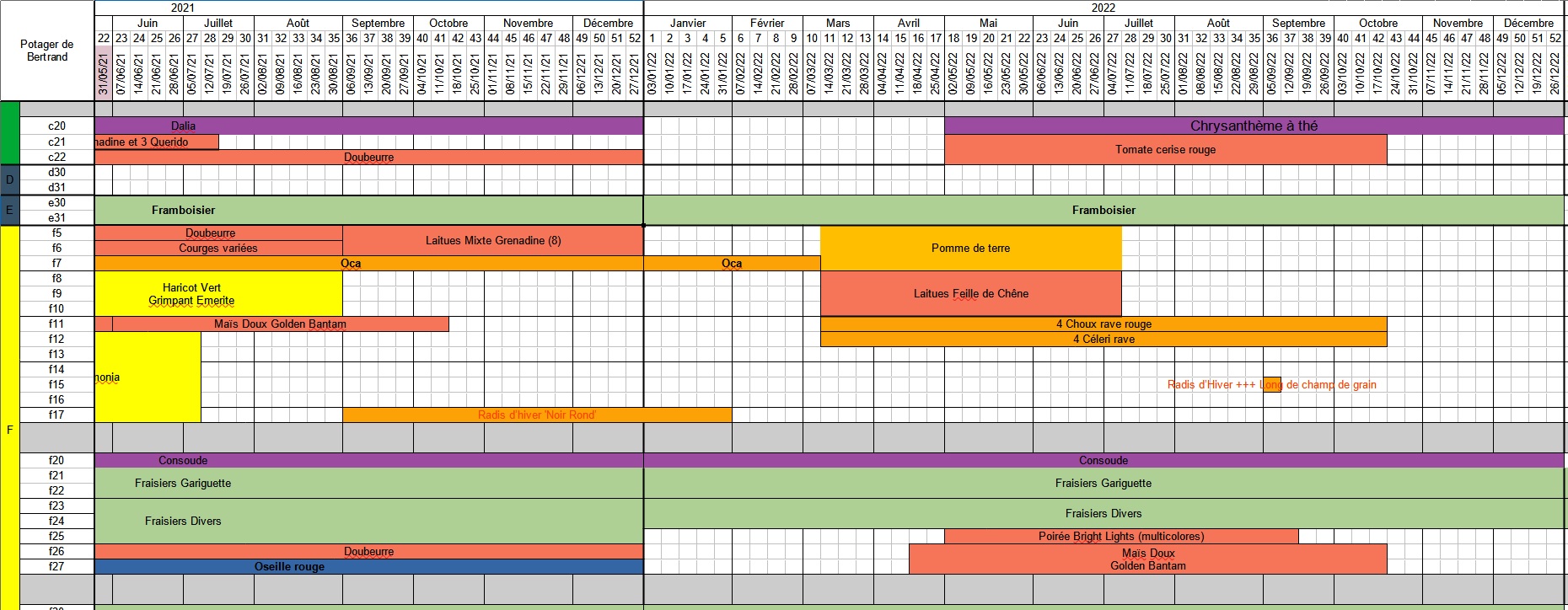Click 'Doubeurre' bar in row f5
Image resolution: width=1568 pixels, height=610 pixels.
pos(218,233)
